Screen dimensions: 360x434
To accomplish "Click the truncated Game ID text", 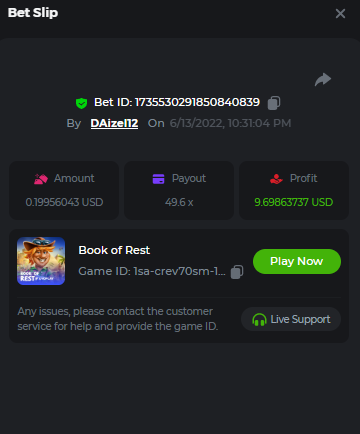I will pos(152,271).
